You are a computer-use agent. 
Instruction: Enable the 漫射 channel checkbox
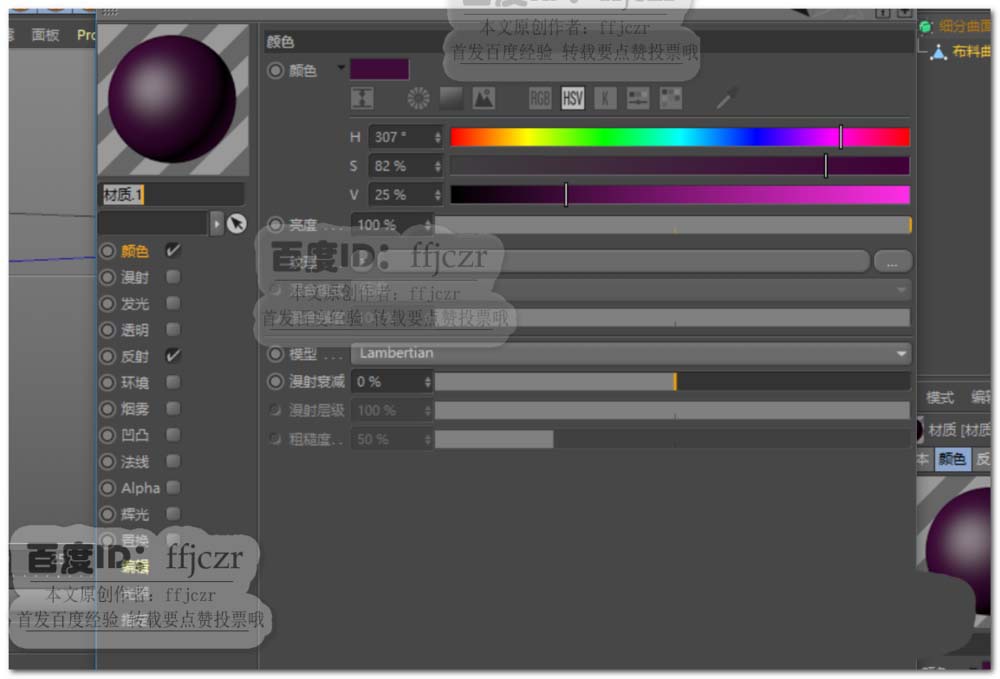(172, 277)
